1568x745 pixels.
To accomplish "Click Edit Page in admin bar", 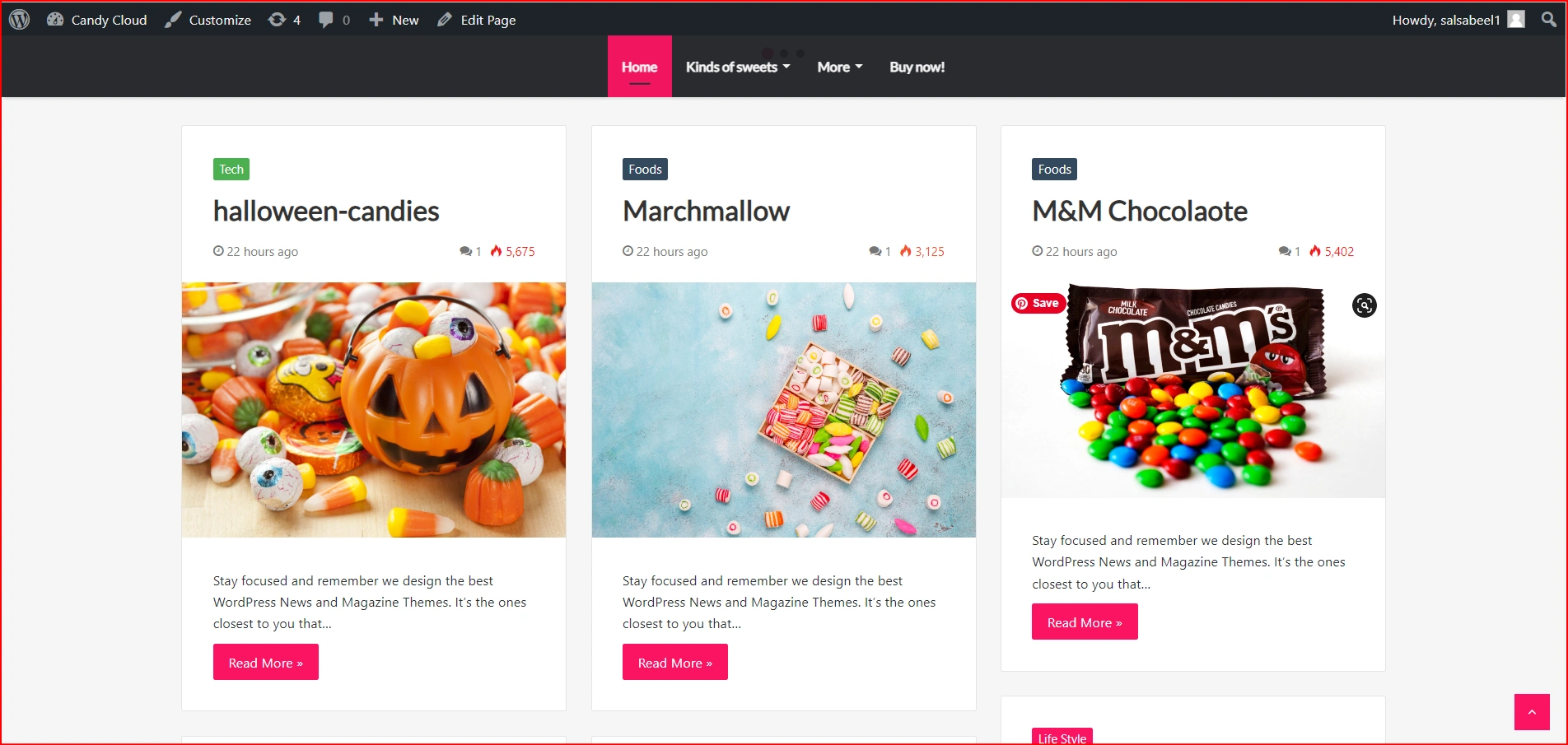I will 476,20.
